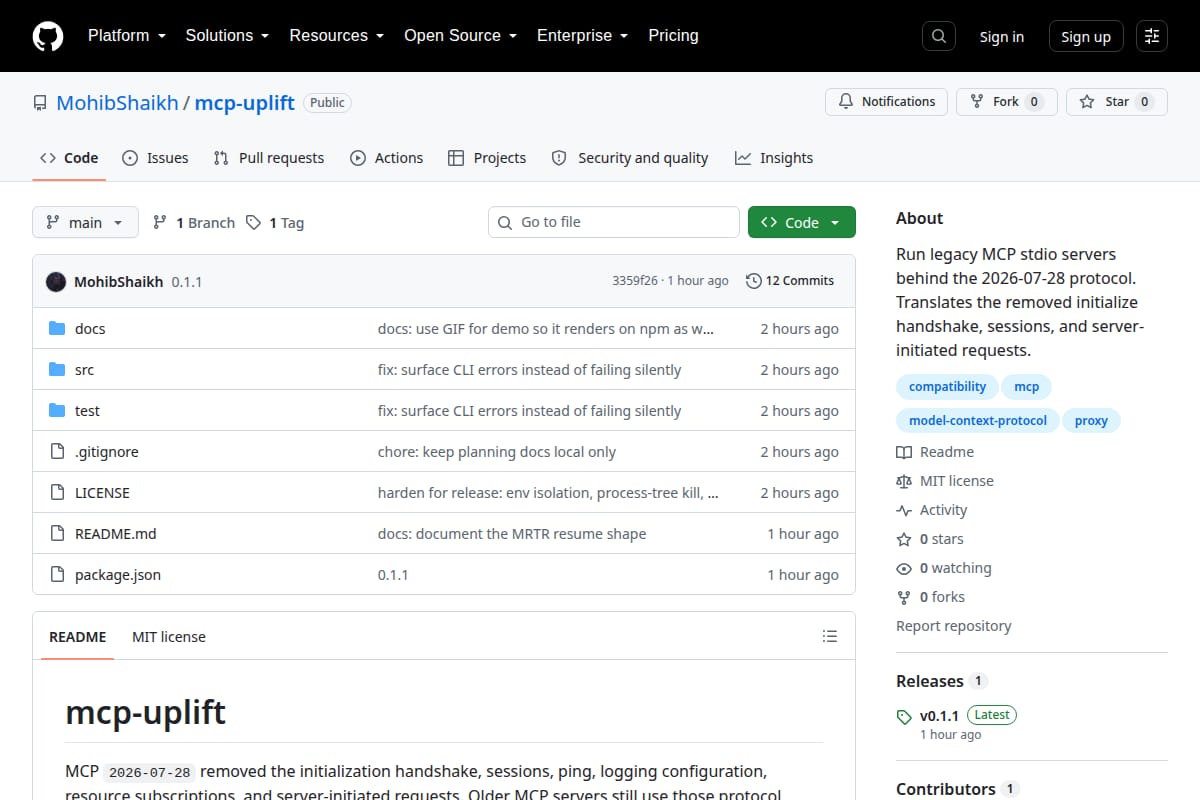Open the Solutions dropdown menu

coord(227,36)
